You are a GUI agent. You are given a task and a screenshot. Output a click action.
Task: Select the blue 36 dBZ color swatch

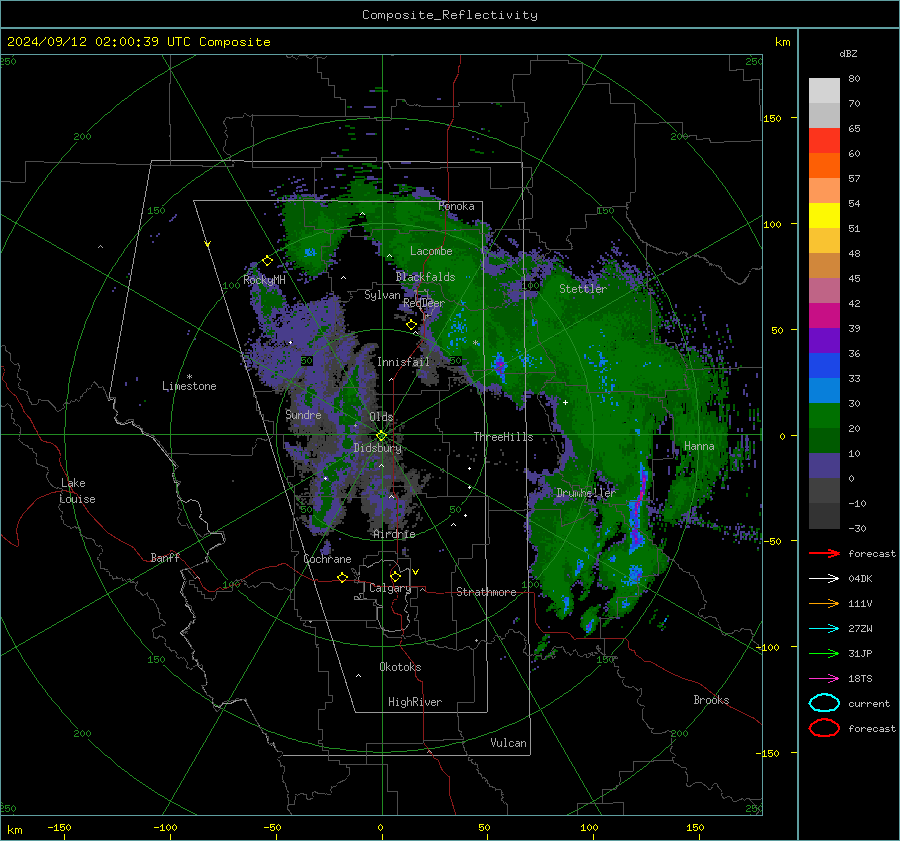coord(824,366)
